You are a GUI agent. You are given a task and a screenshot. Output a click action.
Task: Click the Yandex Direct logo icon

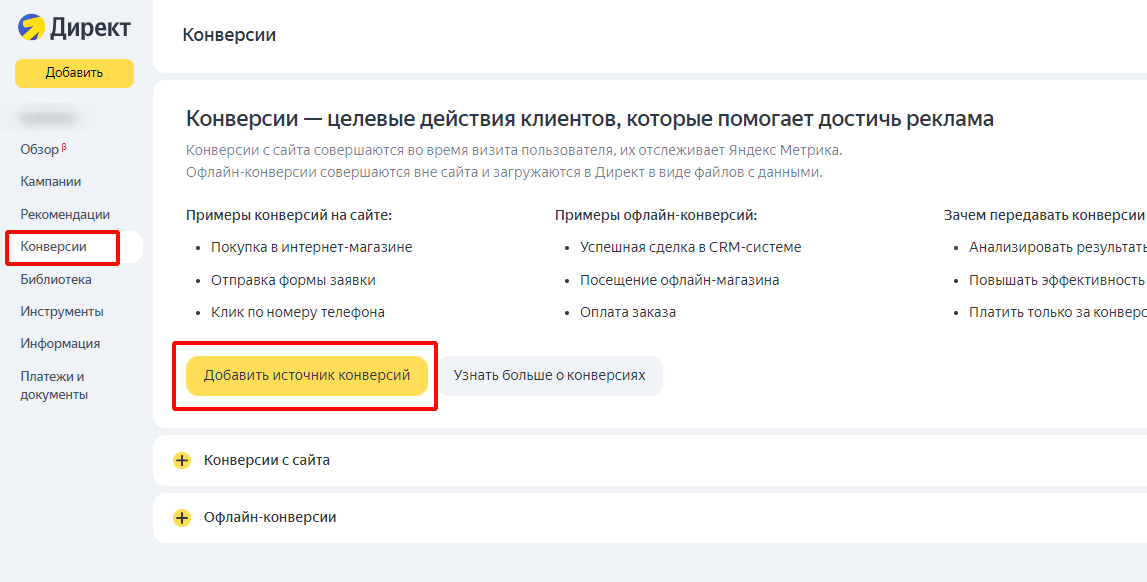pos(30,28)
